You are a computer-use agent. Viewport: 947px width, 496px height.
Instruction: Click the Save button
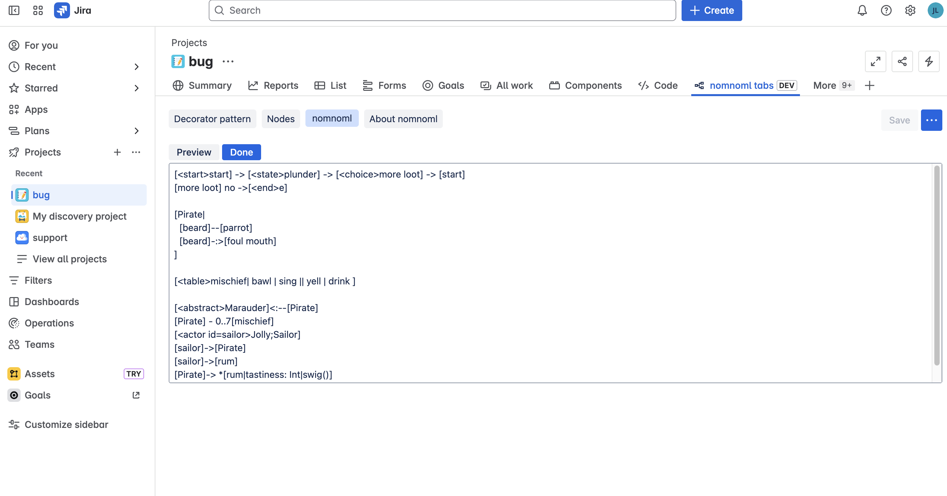click(x=899, y=120)
